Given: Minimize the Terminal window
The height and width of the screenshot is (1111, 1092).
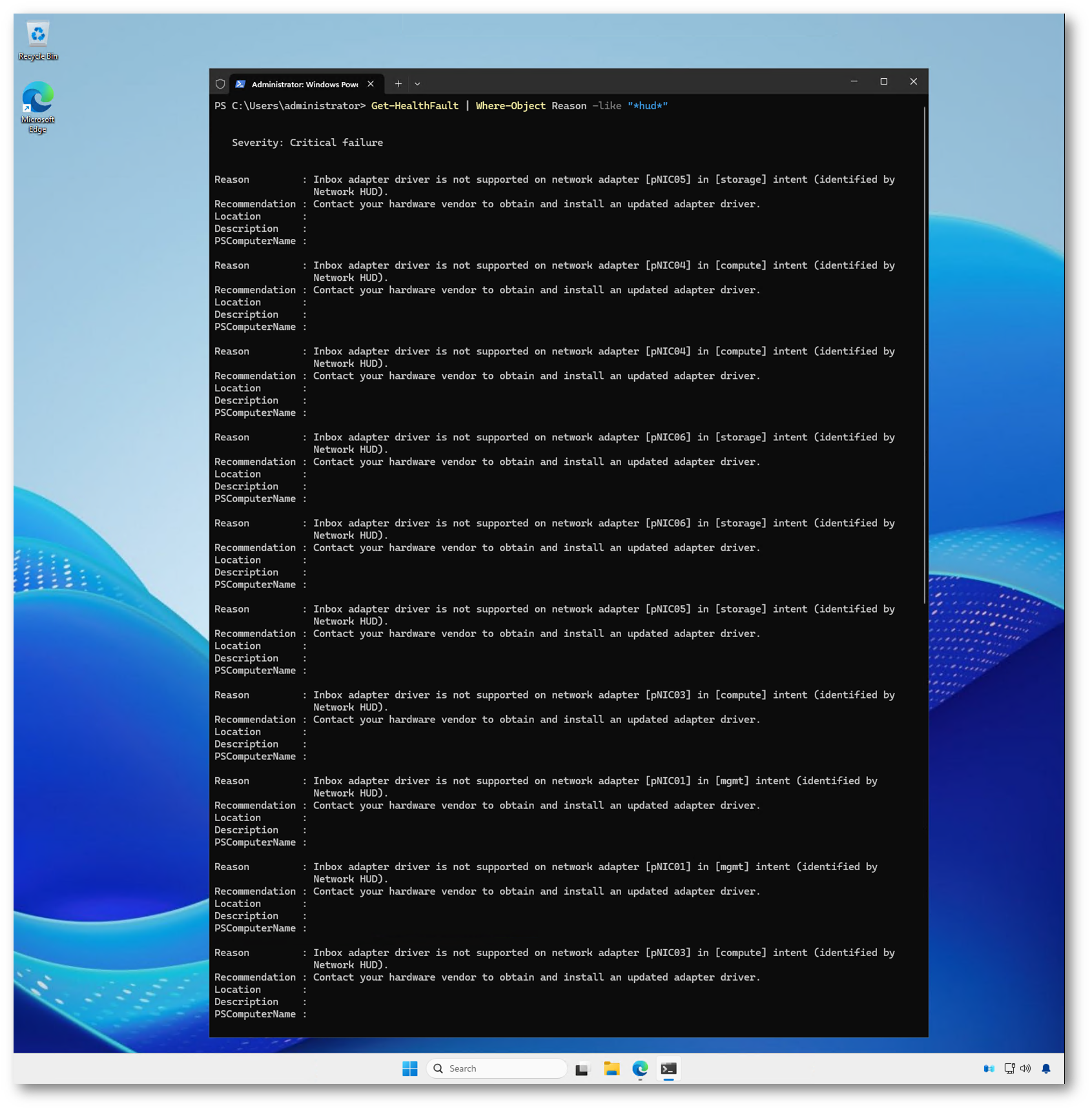Looking at the screenshot, I should tap(854, 82).
